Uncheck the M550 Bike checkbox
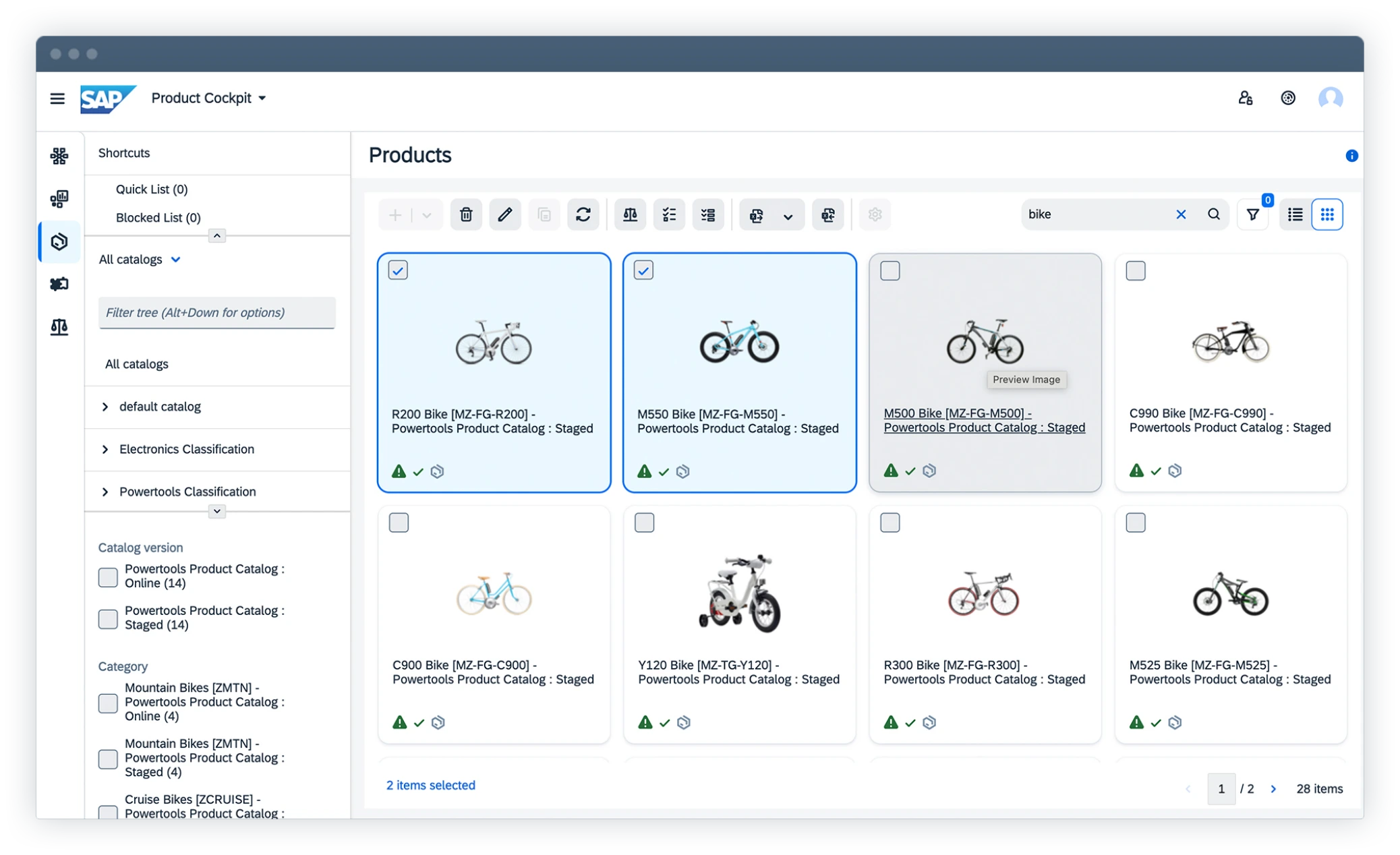Viewport: 1400px width, 855px height. click(x=643, y=270)
